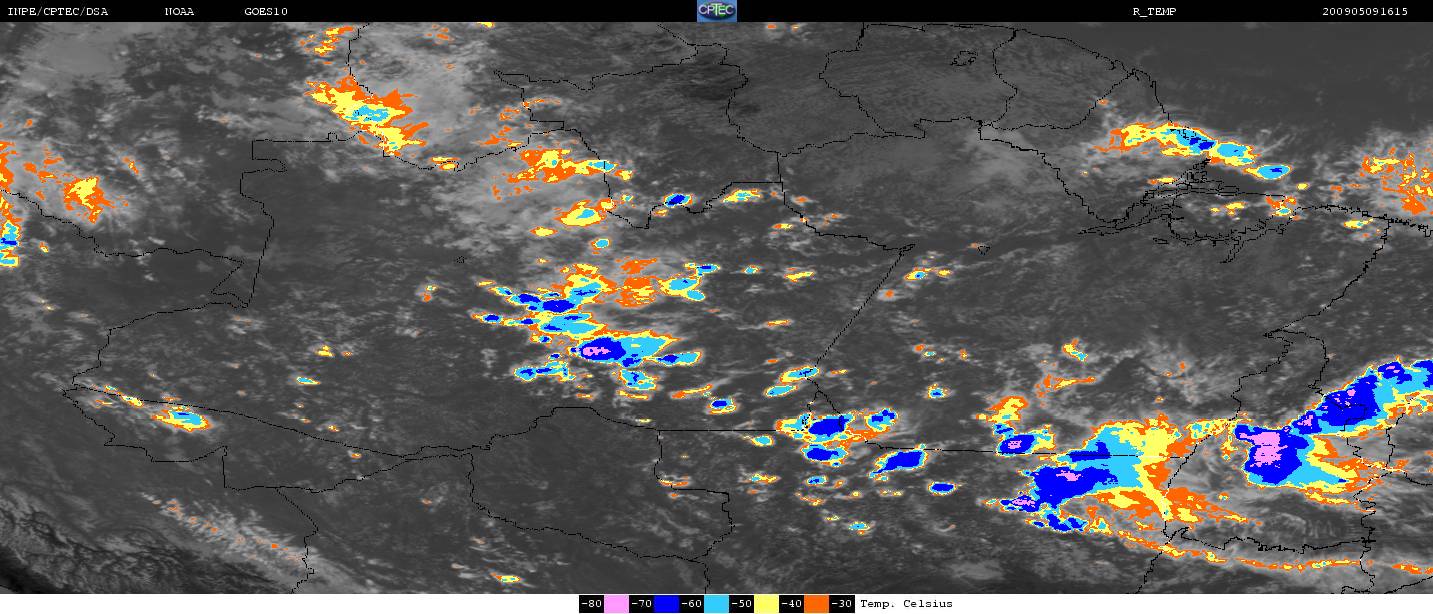The image size is (1433, 614).
Task: Select the orange legend color swatch
Action: click(x=816, y=604)
